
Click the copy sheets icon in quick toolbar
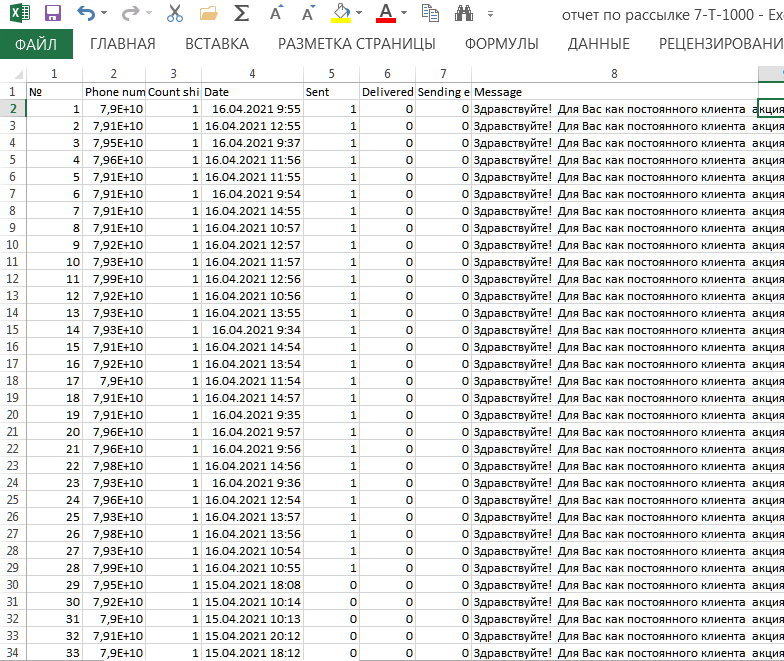(430, 14)
